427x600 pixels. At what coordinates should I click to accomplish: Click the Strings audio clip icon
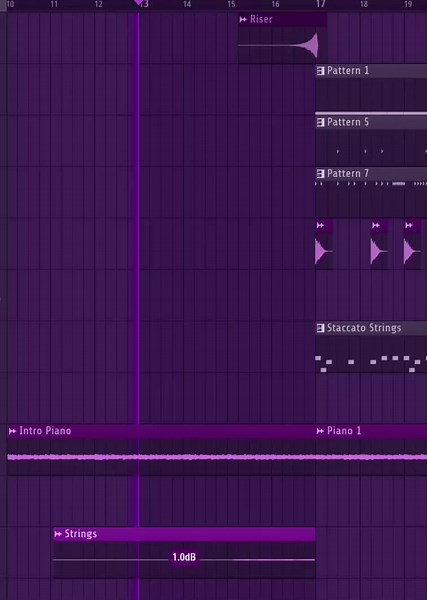[x=58, y=534]
